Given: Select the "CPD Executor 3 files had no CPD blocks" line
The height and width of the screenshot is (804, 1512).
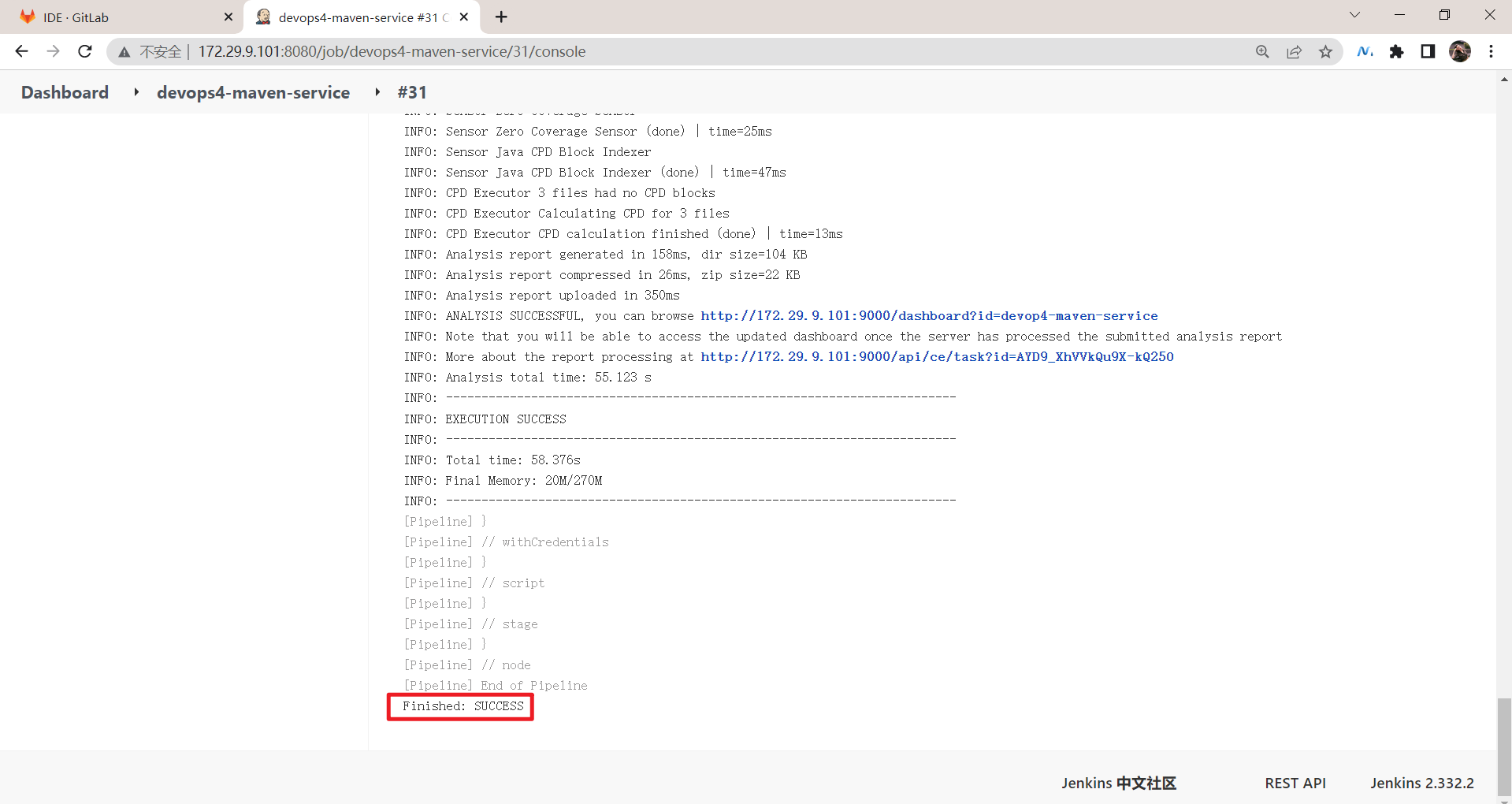Looking at the screenshot, I should pyautogui.click(x=560, y=192).
